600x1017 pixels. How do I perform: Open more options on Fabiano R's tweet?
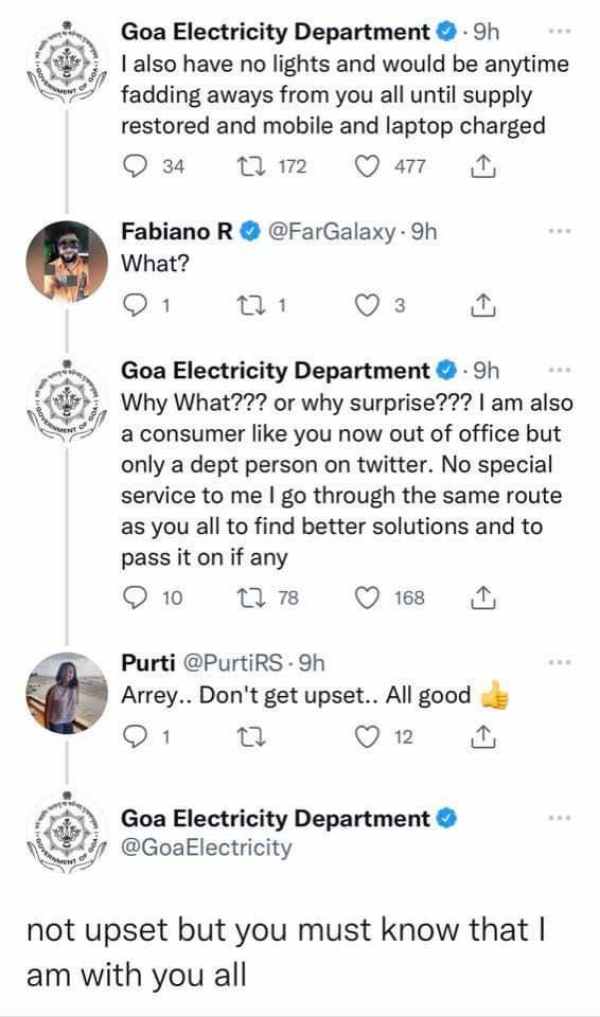coord(562,230)
